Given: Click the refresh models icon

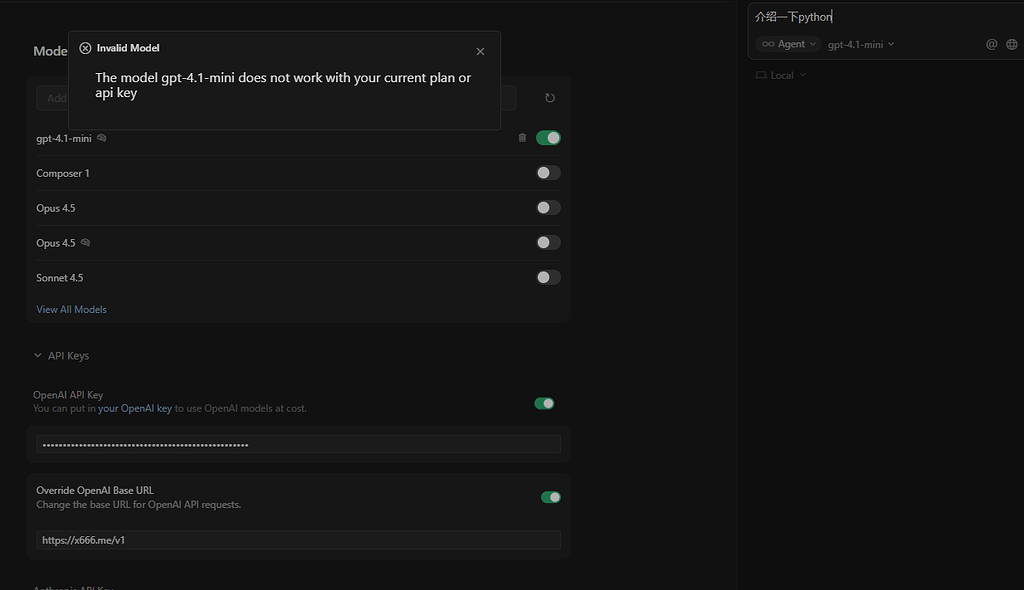Looking at the screenshot, I should 550,98.
